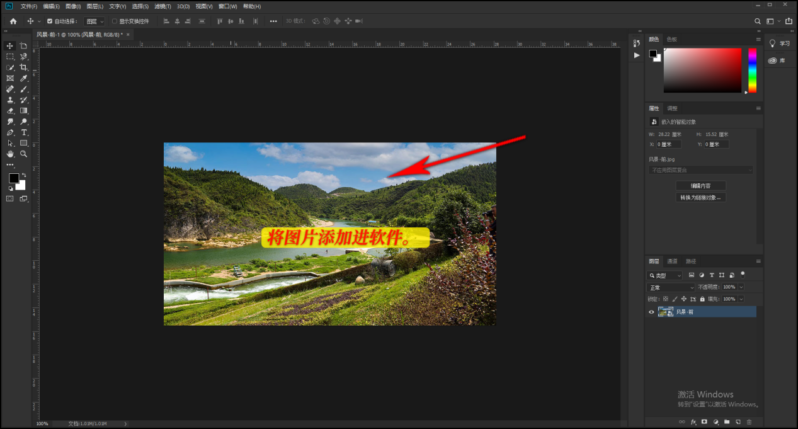The height and width of the screenshot is (429, 798).
Task: Hide the 风景-前 layer via eye icon
Action: click(651, 312)
